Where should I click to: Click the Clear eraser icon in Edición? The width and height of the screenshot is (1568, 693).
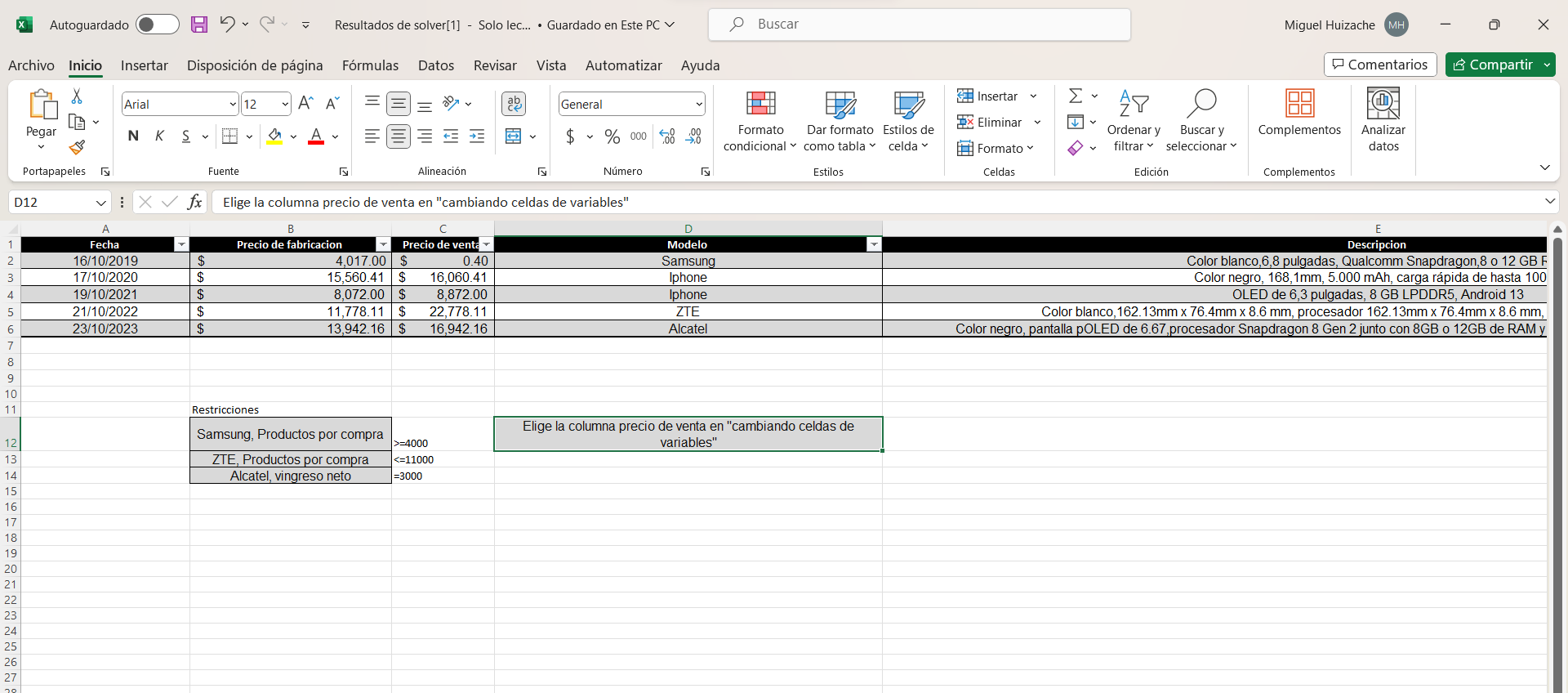pos(1076,148)
